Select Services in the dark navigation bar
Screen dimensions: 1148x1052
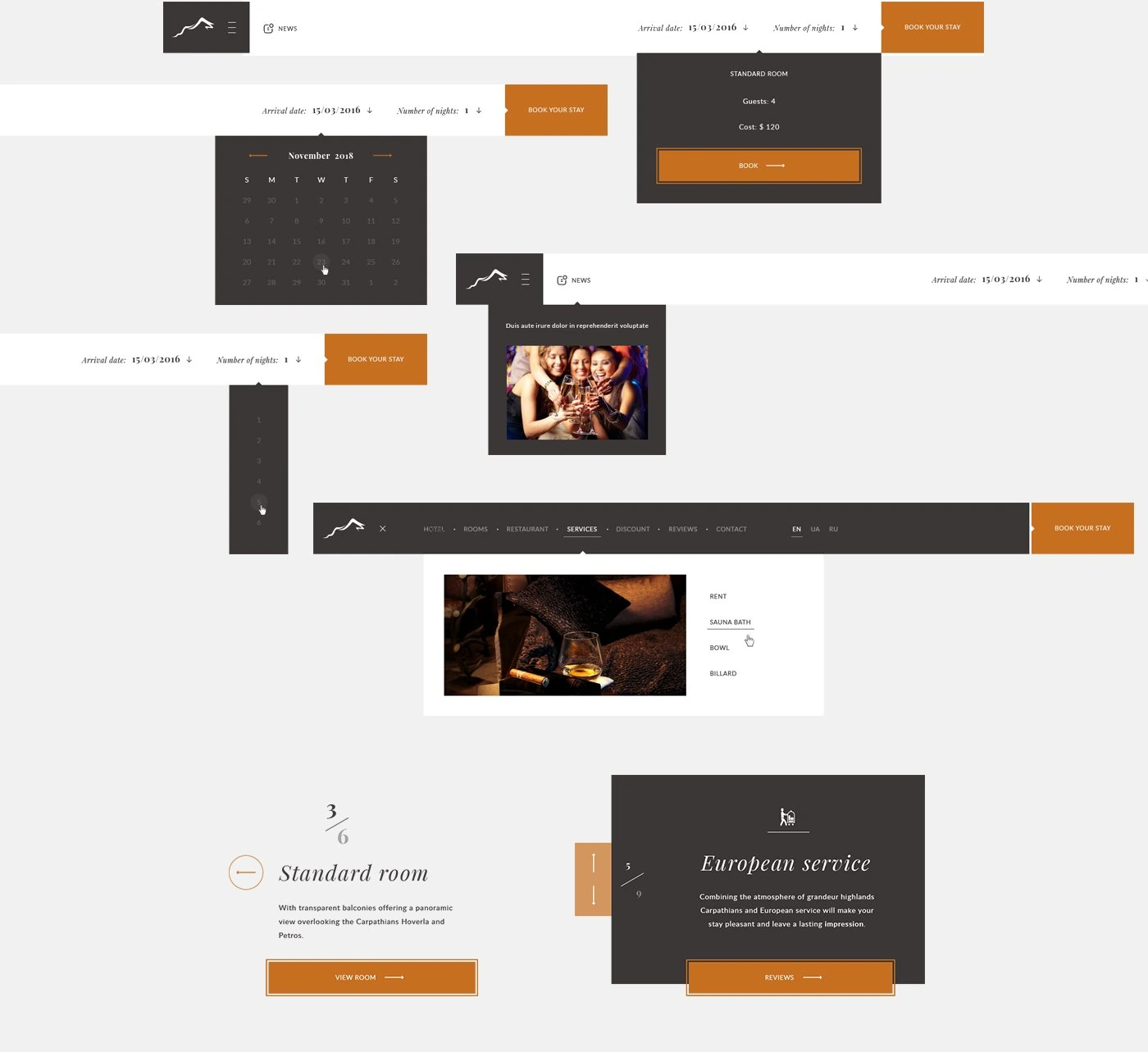point(582,530)
